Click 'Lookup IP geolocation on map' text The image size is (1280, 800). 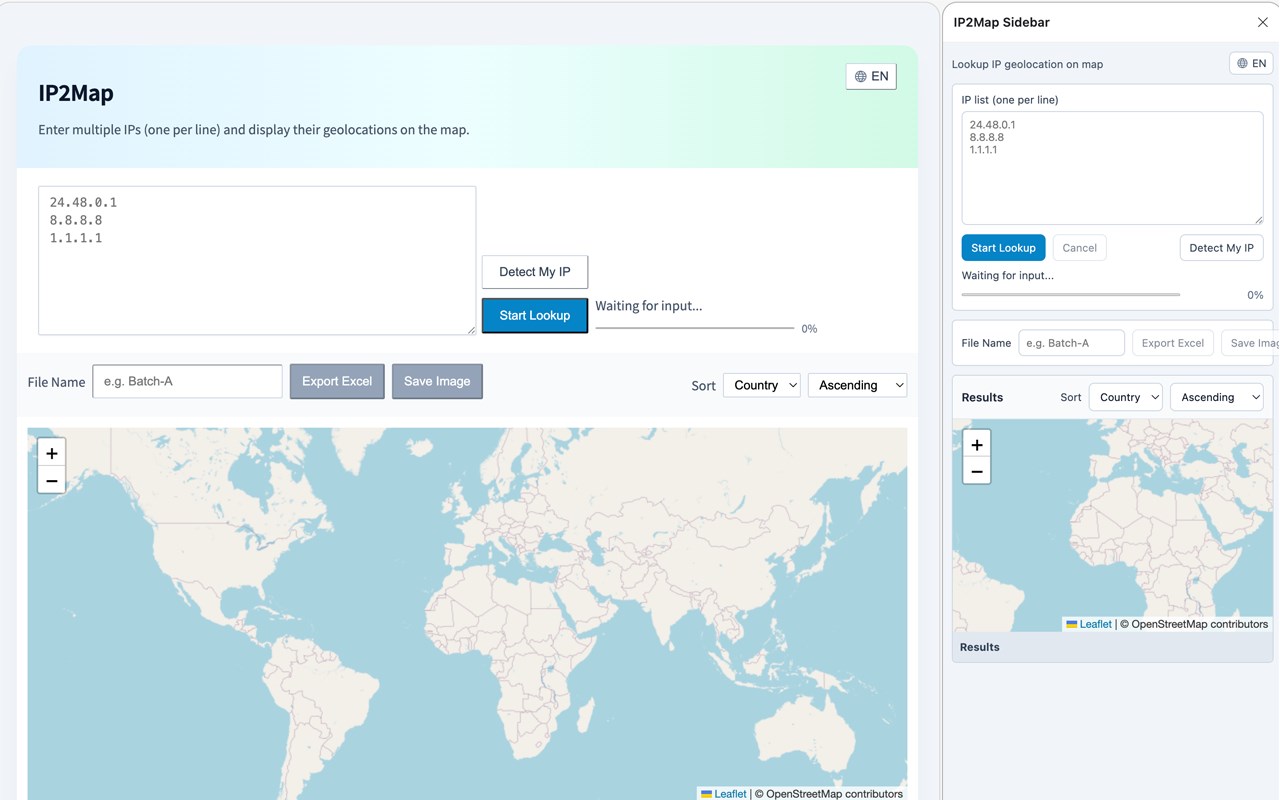[1027, 64]
